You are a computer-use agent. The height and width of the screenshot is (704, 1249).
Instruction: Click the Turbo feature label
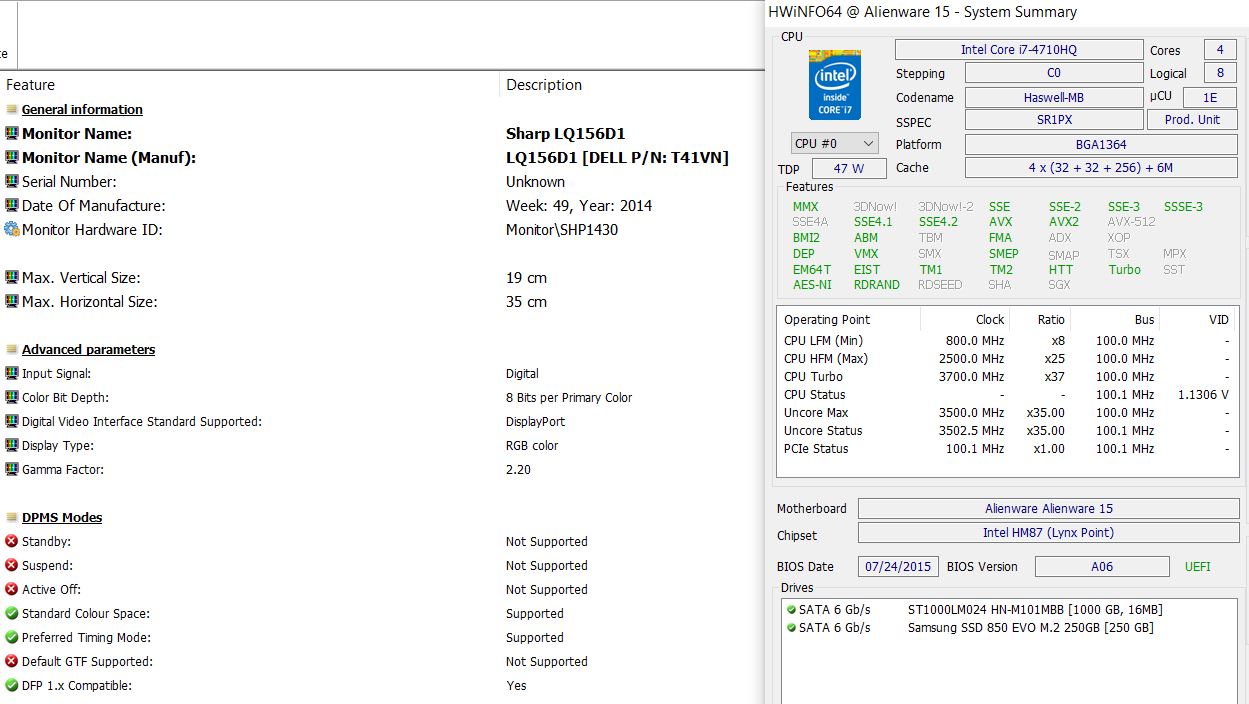(1124, 270)
